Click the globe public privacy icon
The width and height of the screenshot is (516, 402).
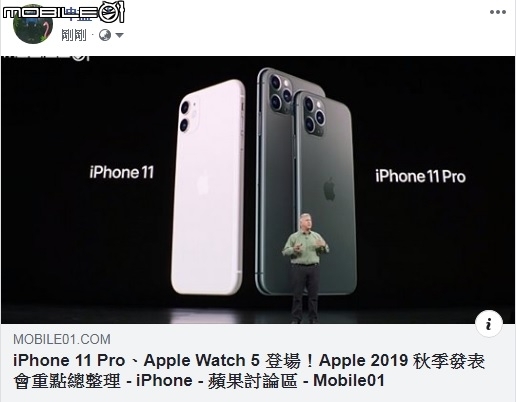(x=105, y=35)
